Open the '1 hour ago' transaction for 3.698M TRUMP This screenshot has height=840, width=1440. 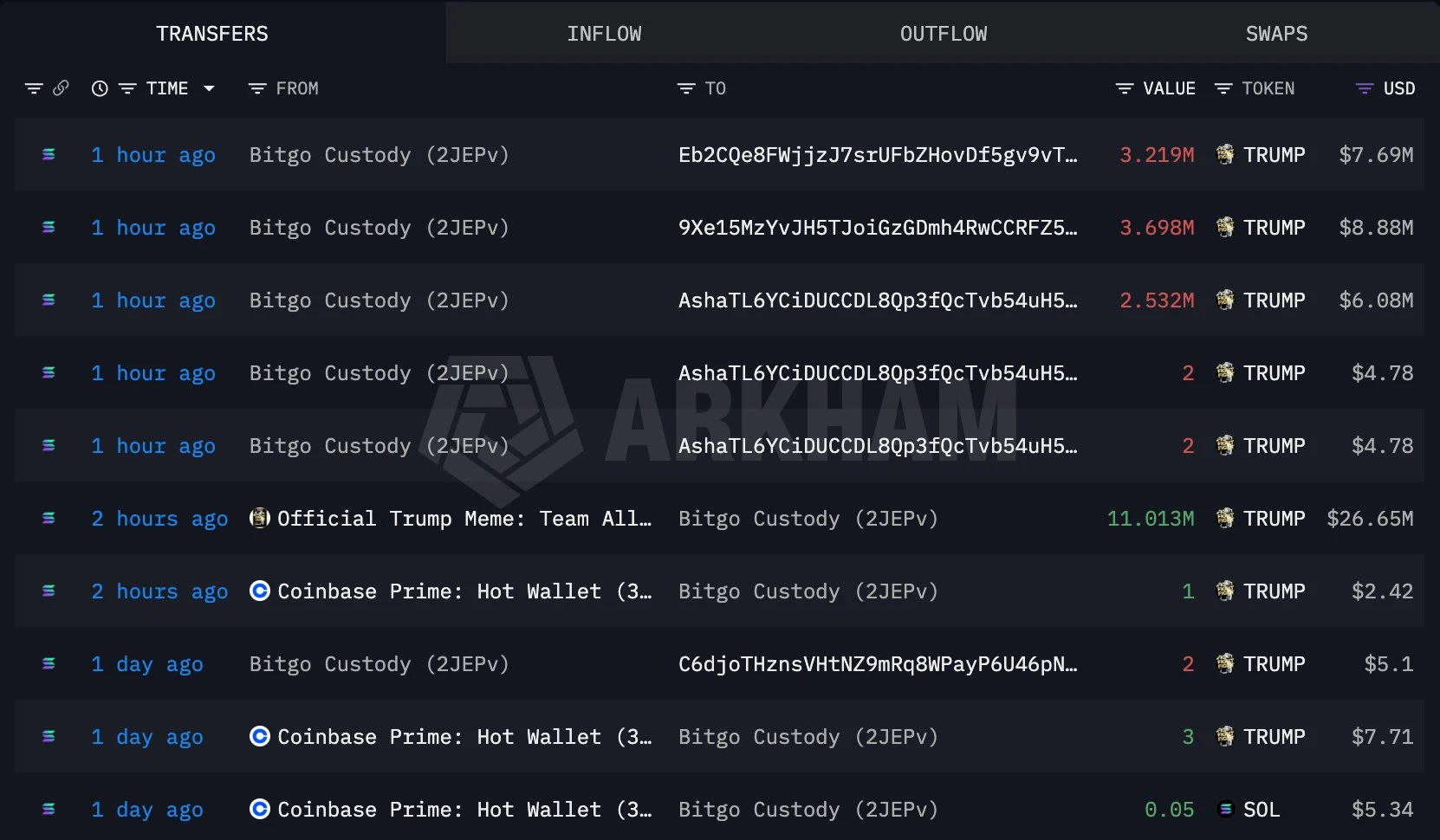[153, 228]
